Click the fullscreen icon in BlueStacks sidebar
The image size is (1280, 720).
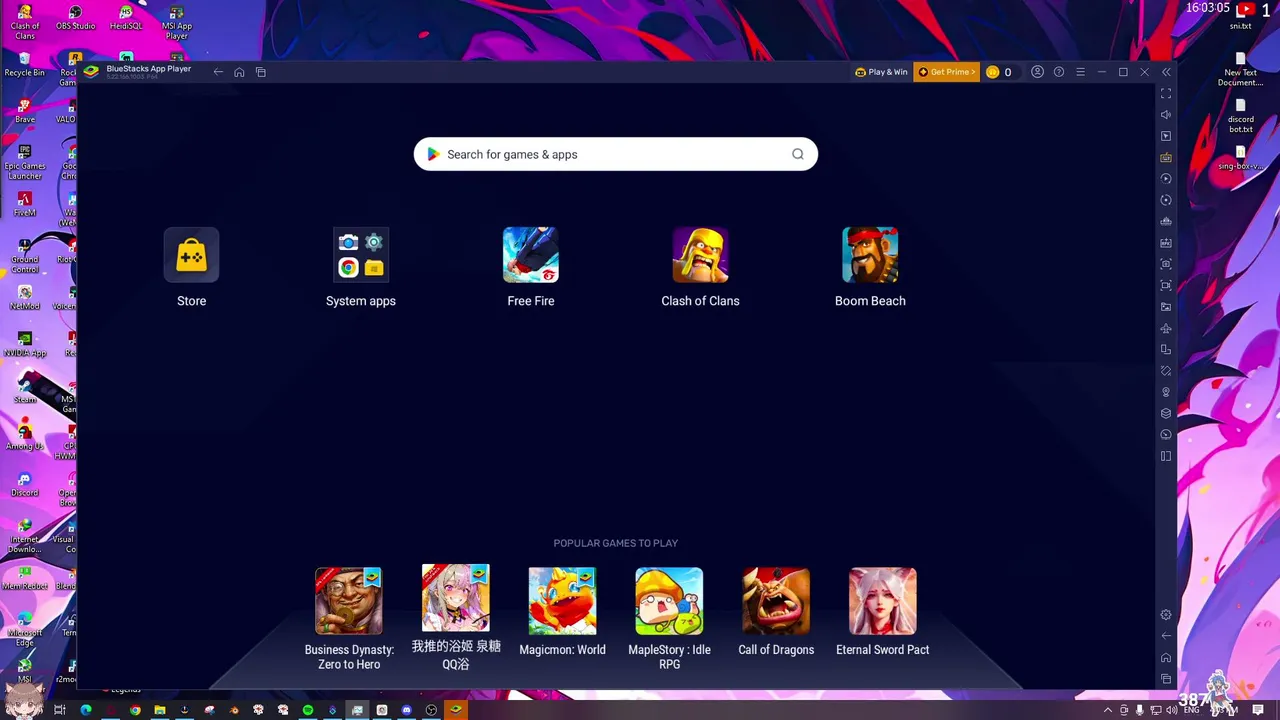coord(1166,93)
